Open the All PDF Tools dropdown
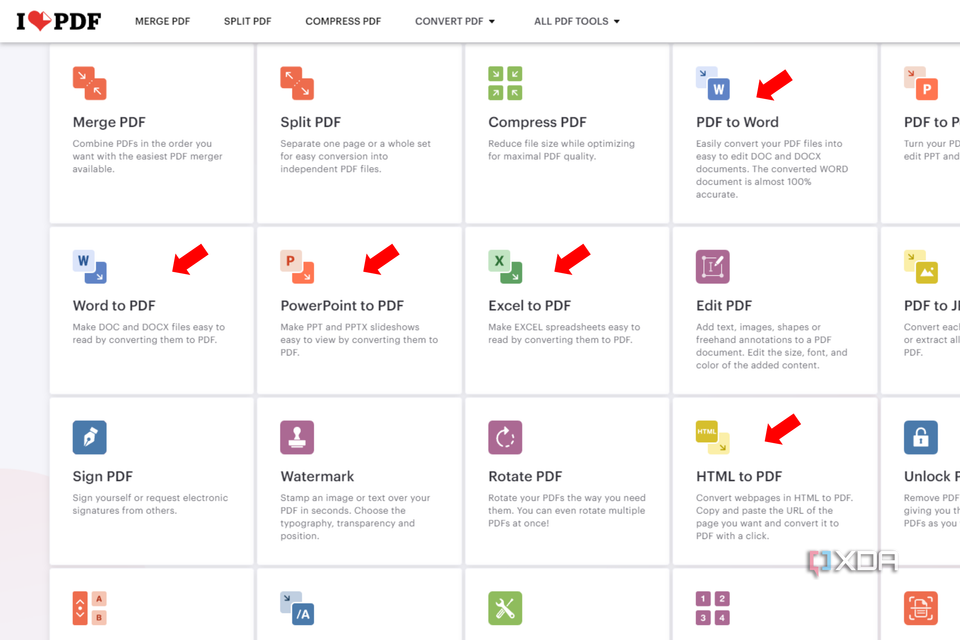Screen dimensions: 960x640 pyautogui.click(x=577, y=21)
